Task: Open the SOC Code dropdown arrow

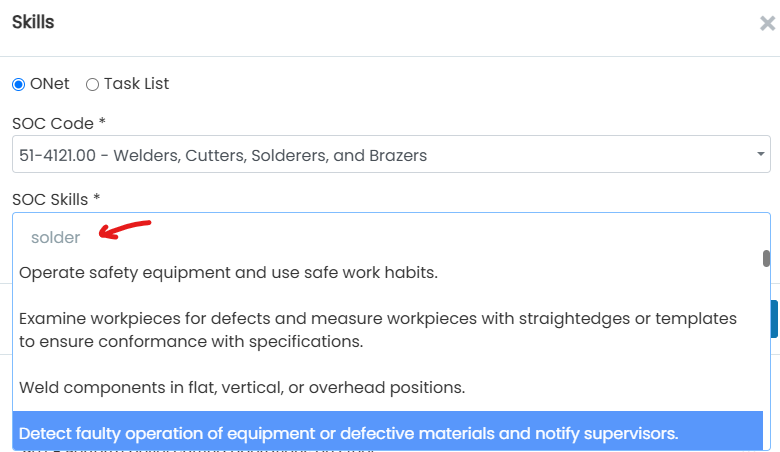Action: [760, 154]
